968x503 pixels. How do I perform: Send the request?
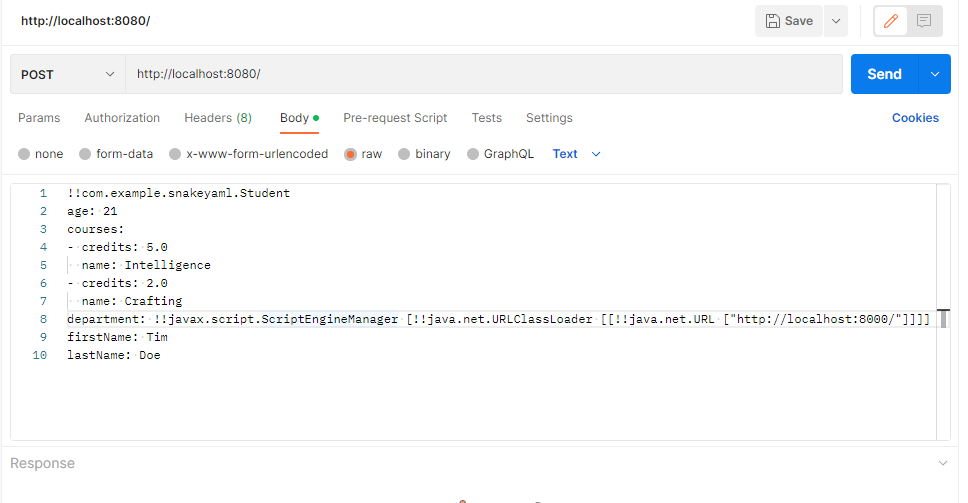click(x=884, y=74)
